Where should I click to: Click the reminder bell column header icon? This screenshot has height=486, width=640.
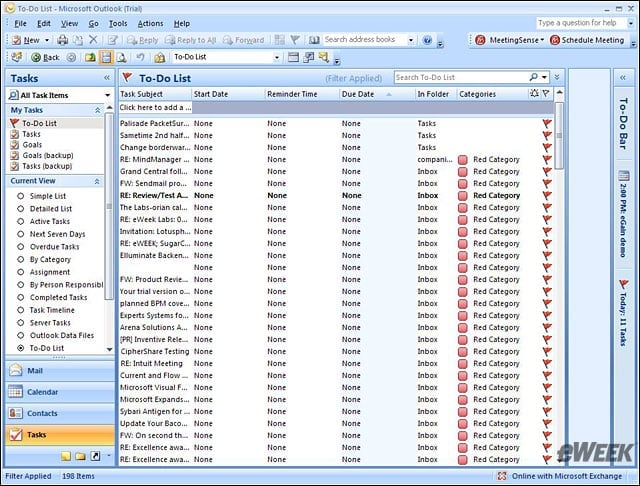click(534, 93)
